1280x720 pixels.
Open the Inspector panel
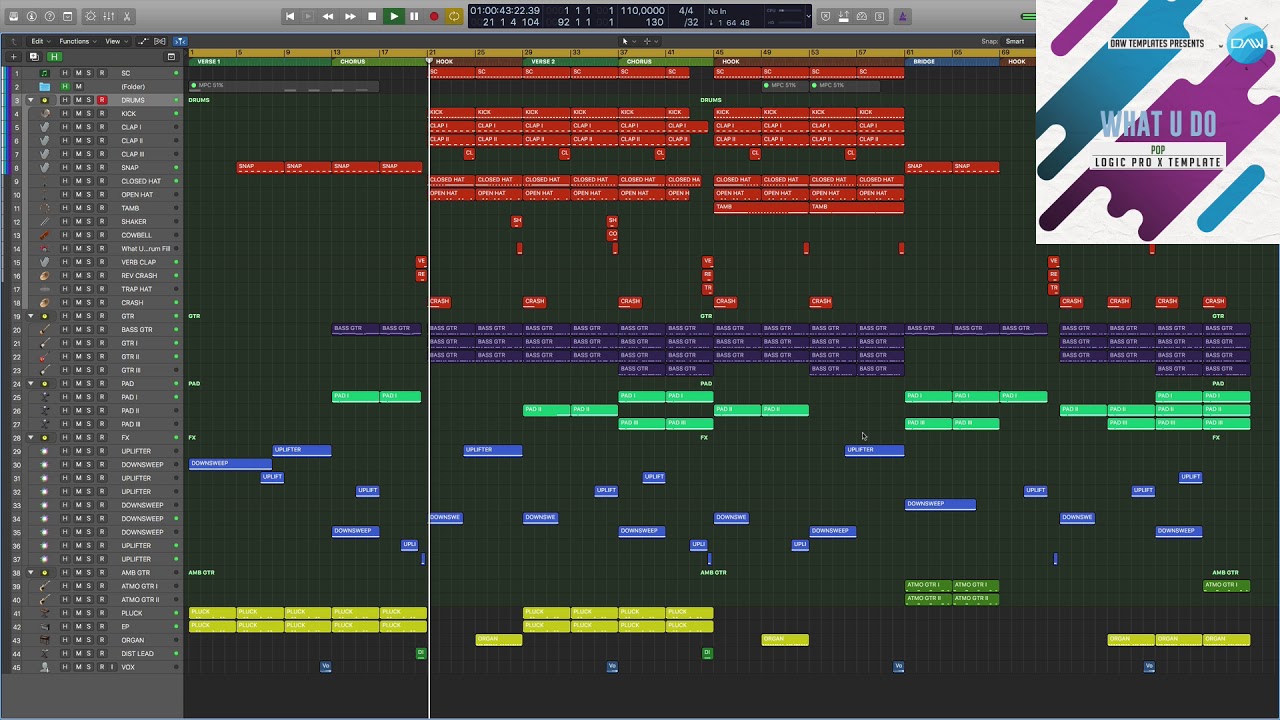[32, 16]
